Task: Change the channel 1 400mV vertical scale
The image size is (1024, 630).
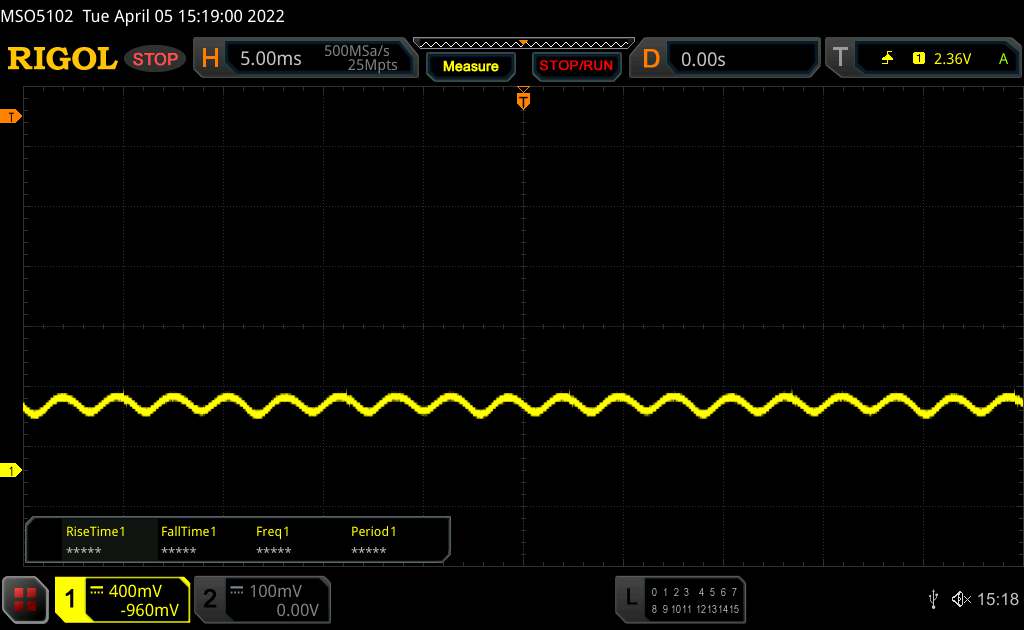Action: (135, 591)
